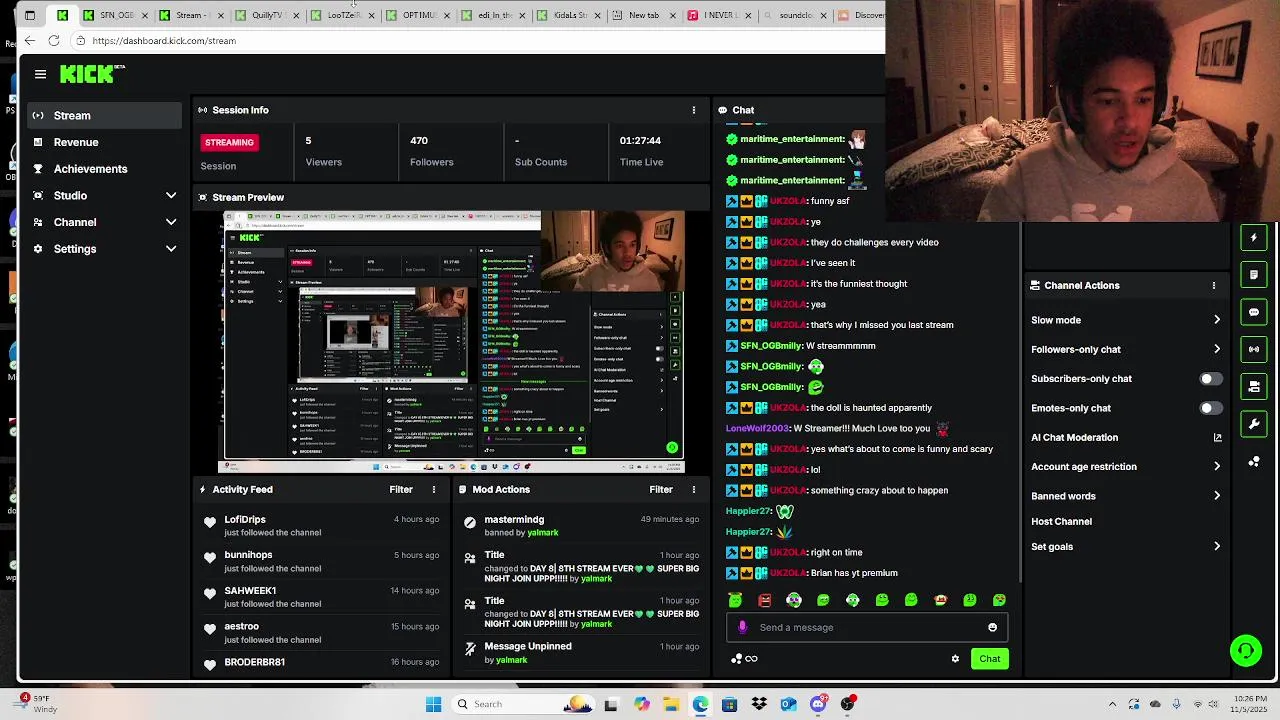Click the broadcast signal icon in right rail
Viewport: 1280px width, 720px height.
pos(1254,349)
